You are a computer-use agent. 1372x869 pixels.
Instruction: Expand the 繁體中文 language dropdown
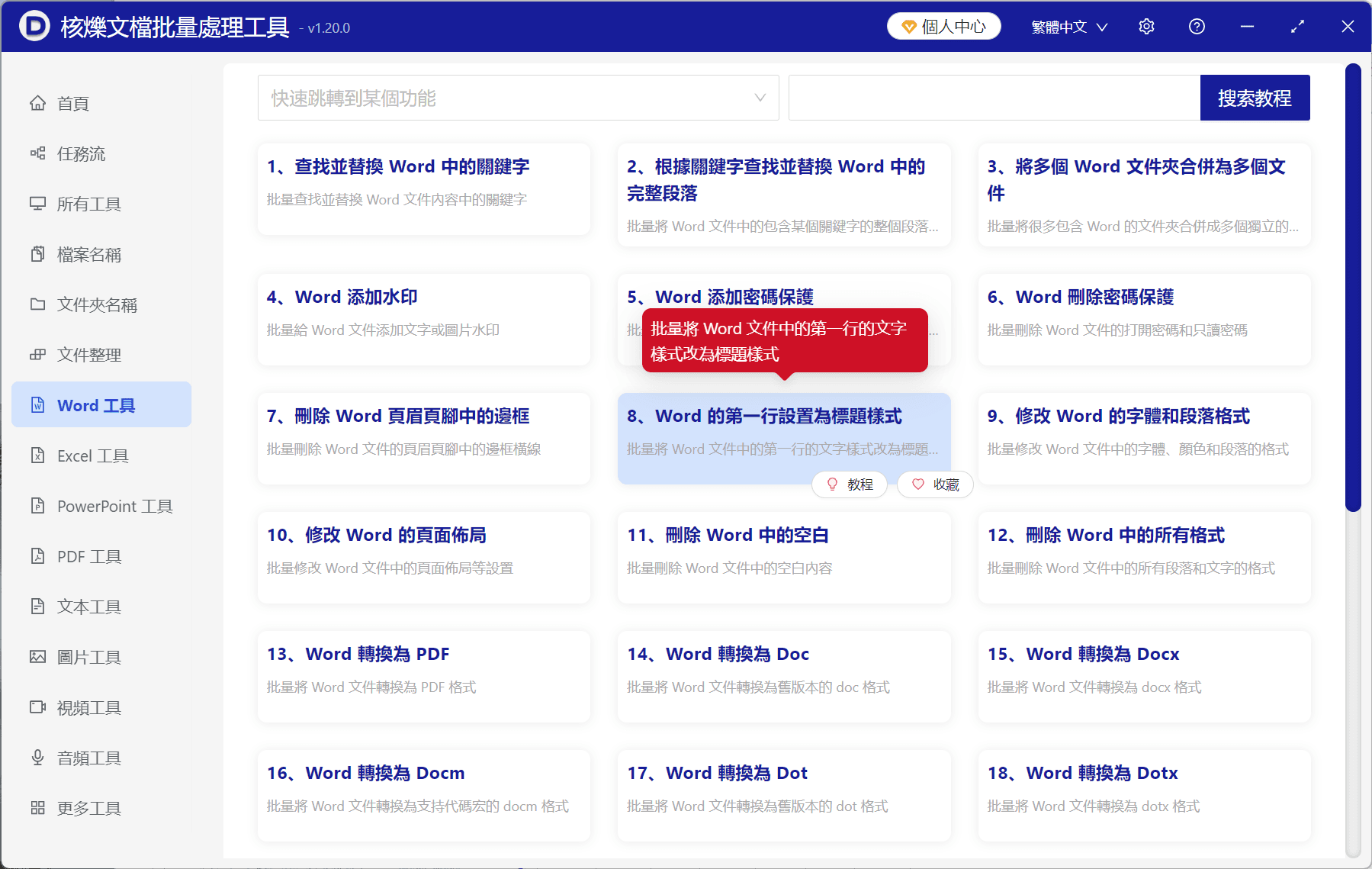pyautogui.click(x=1068, y=26)
